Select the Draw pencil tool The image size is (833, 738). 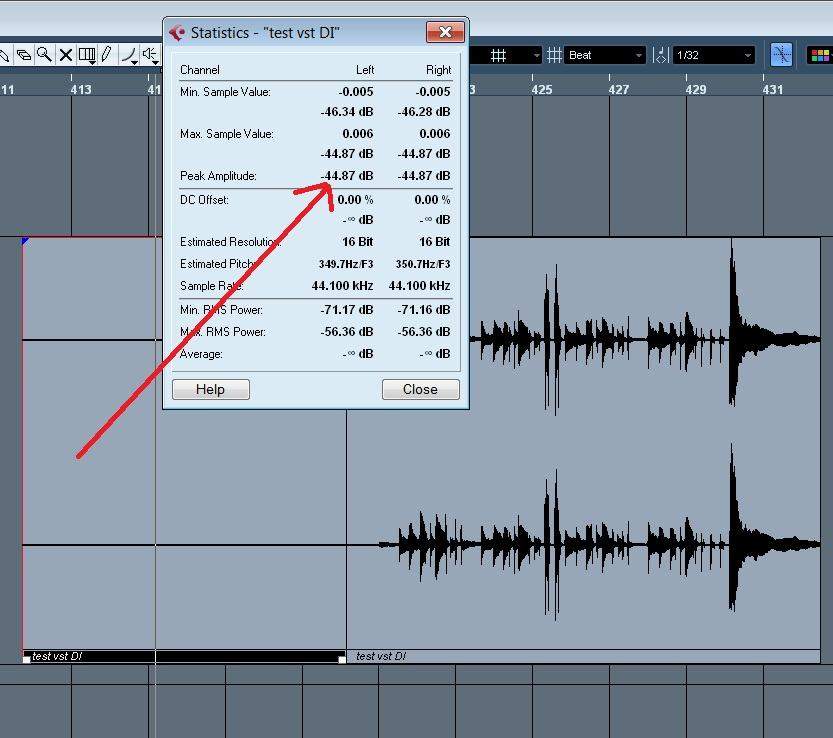(x=107, y=55)
